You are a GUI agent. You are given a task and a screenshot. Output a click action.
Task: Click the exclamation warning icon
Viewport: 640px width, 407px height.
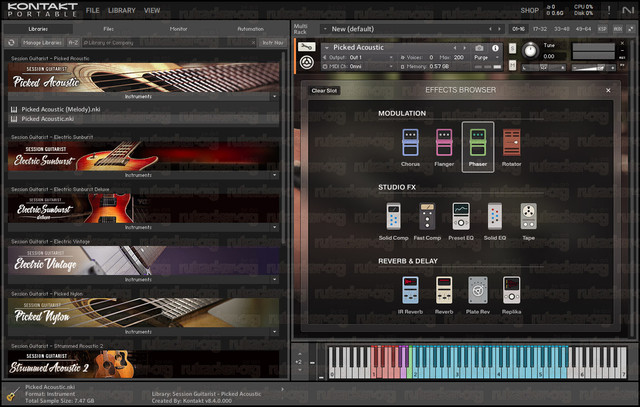609,11
